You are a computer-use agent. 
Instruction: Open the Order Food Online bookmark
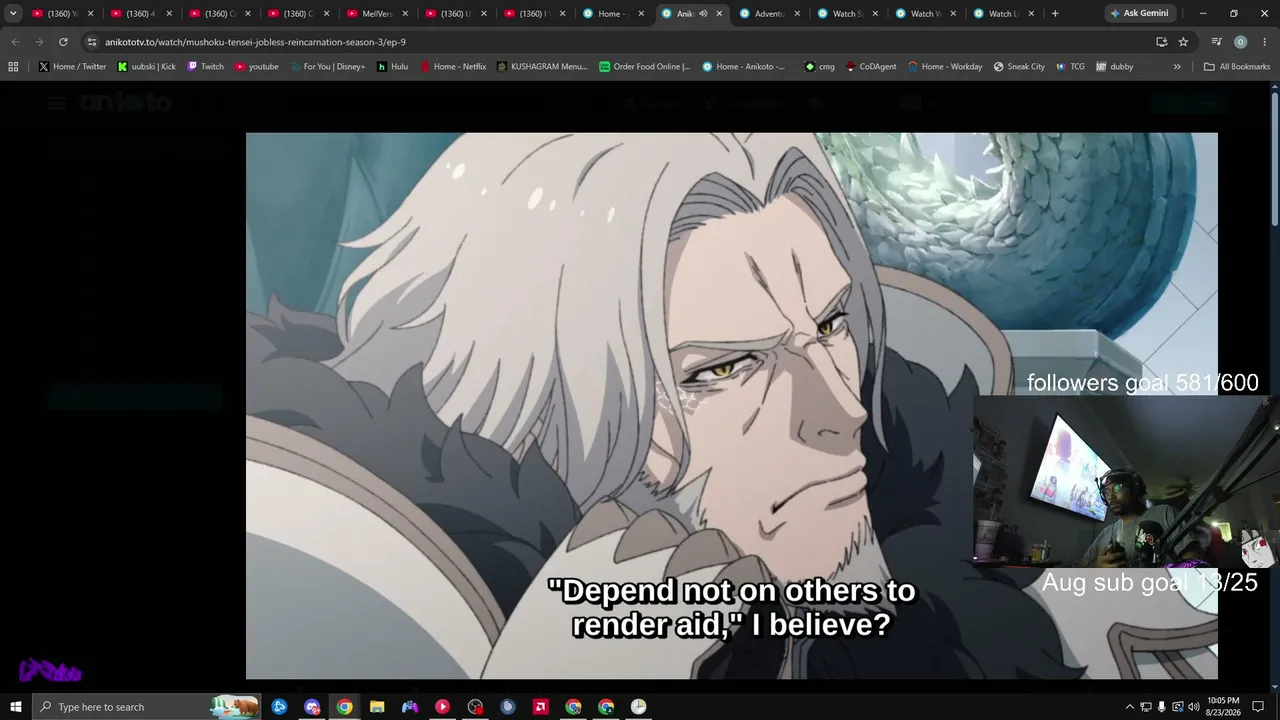pyautogui.click(x=645, y=67)
